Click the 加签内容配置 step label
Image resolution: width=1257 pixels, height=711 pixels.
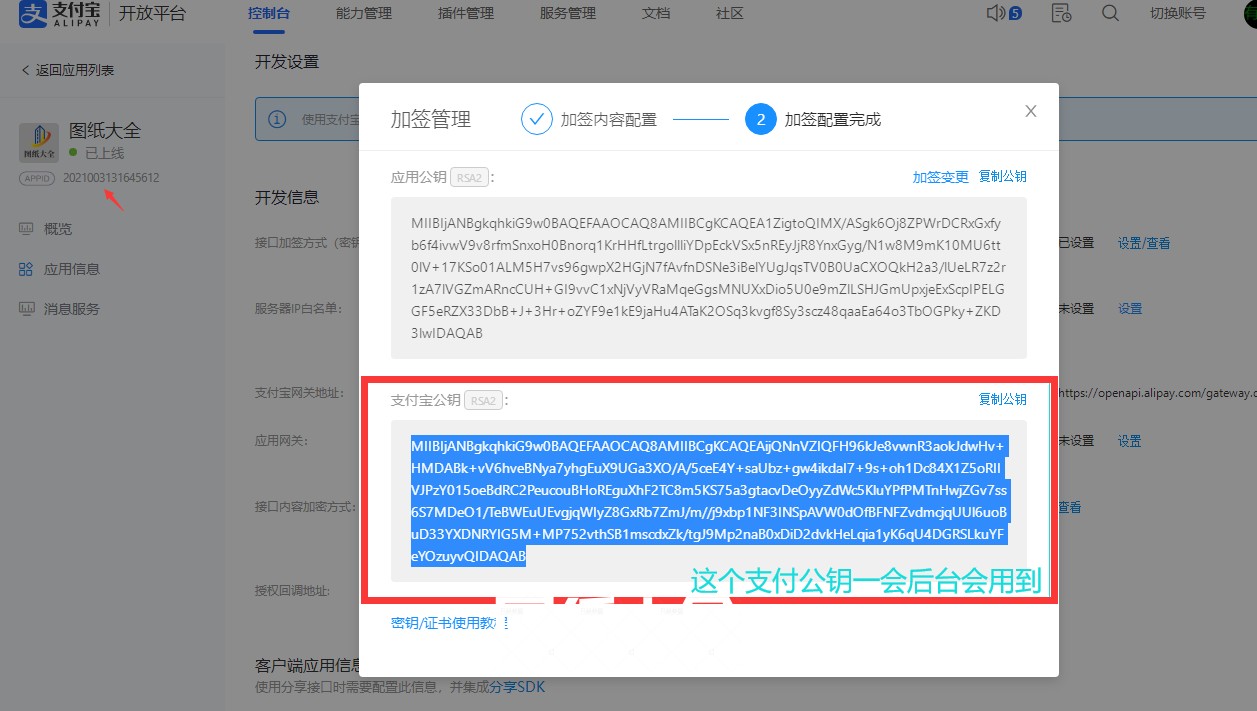pos(609,119)
